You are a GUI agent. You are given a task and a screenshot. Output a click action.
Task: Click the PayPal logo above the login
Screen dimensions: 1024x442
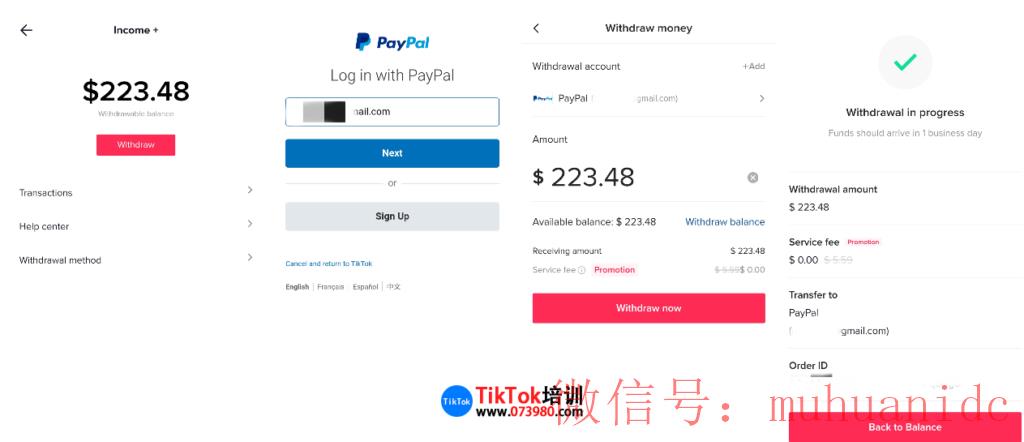[392, 42]
